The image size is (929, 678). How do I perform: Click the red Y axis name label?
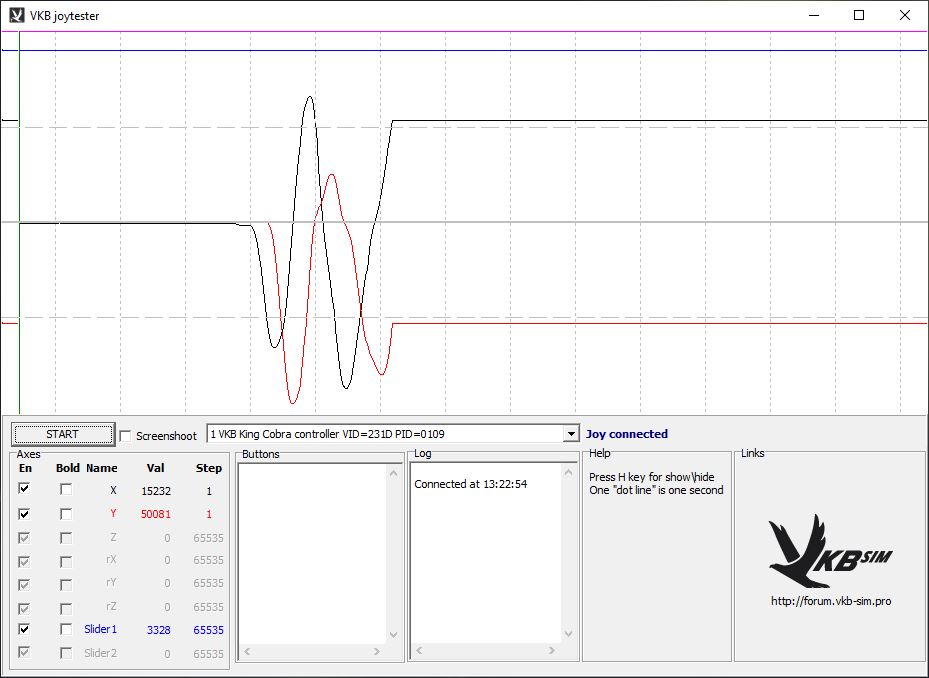click(x=113, y=513)
